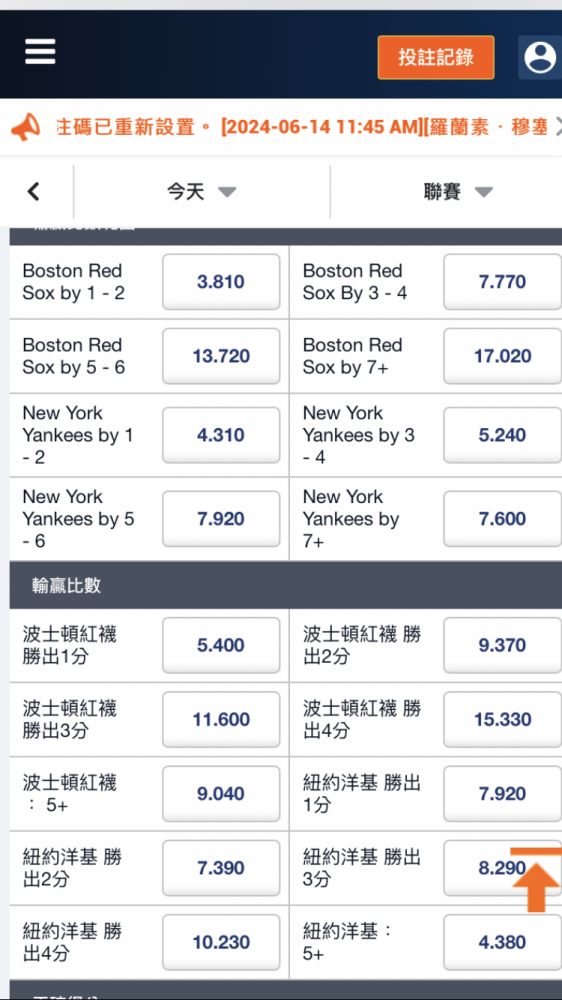The image size is (562, 1000).
Task: Pick 波士頓紅襪 勝出4分 odds 15.330
Action: coord(503,719)
